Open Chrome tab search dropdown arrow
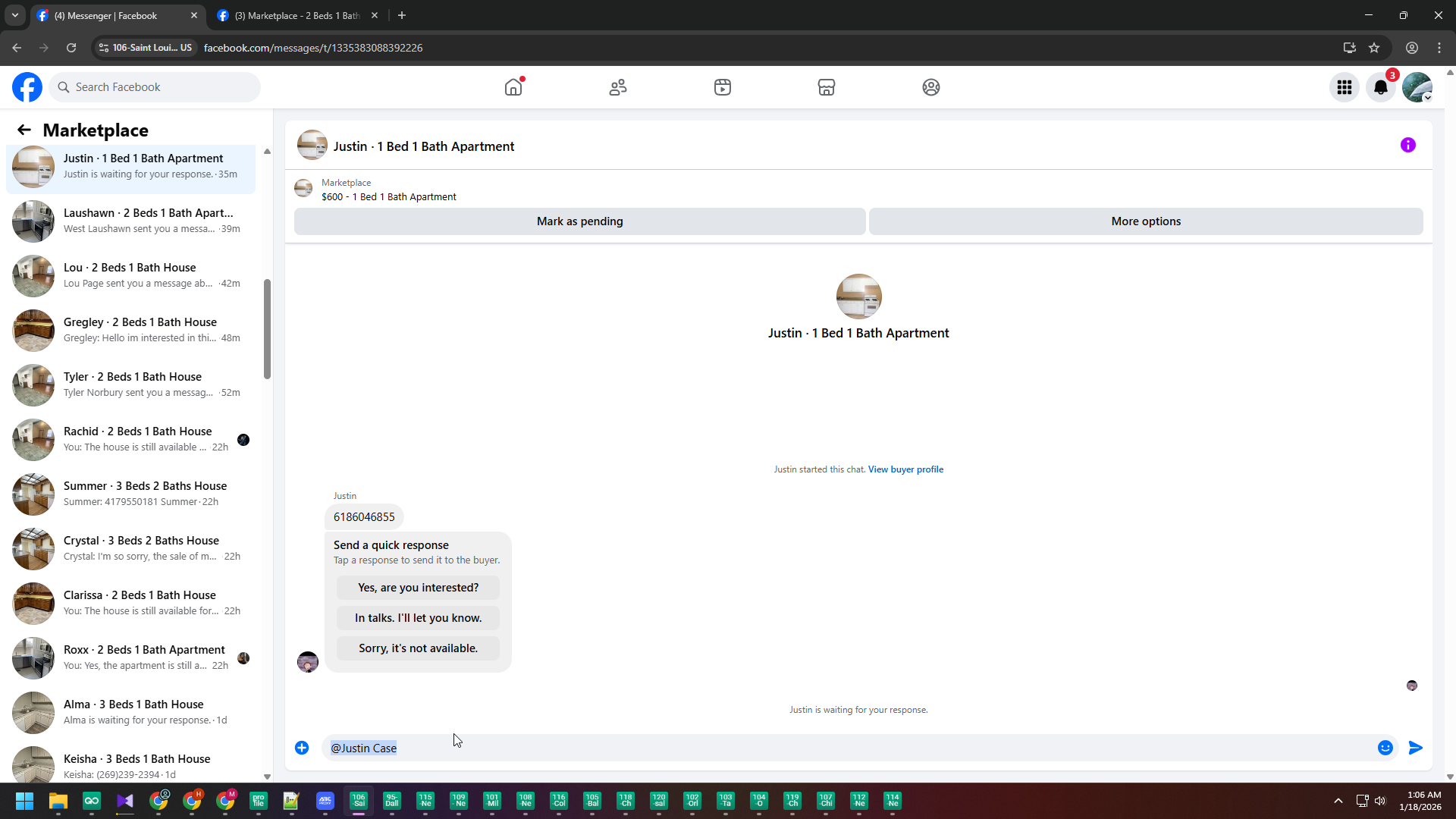 (14, 15)
